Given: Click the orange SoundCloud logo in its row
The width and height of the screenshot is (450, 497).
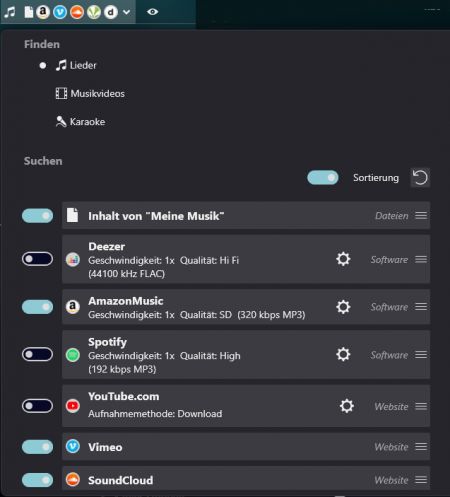Looking at the screenshot, I should pos(73,480).
